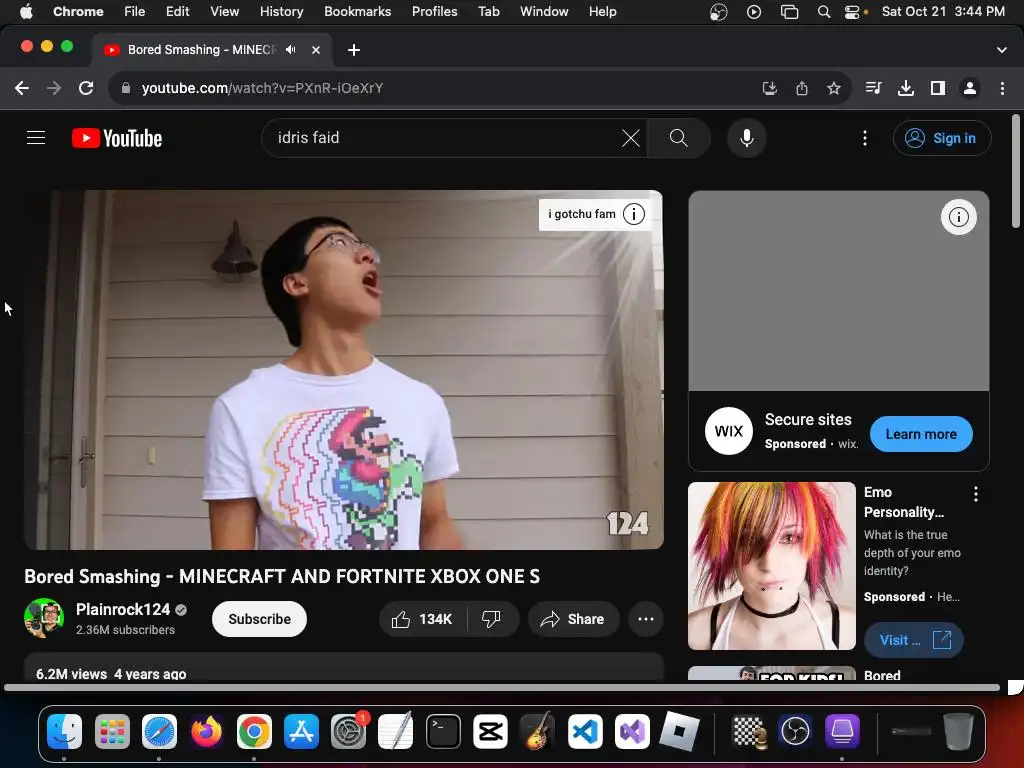Open a new tab with plus
Viewport: 1024px width, 768px height.
pos(353,50)
